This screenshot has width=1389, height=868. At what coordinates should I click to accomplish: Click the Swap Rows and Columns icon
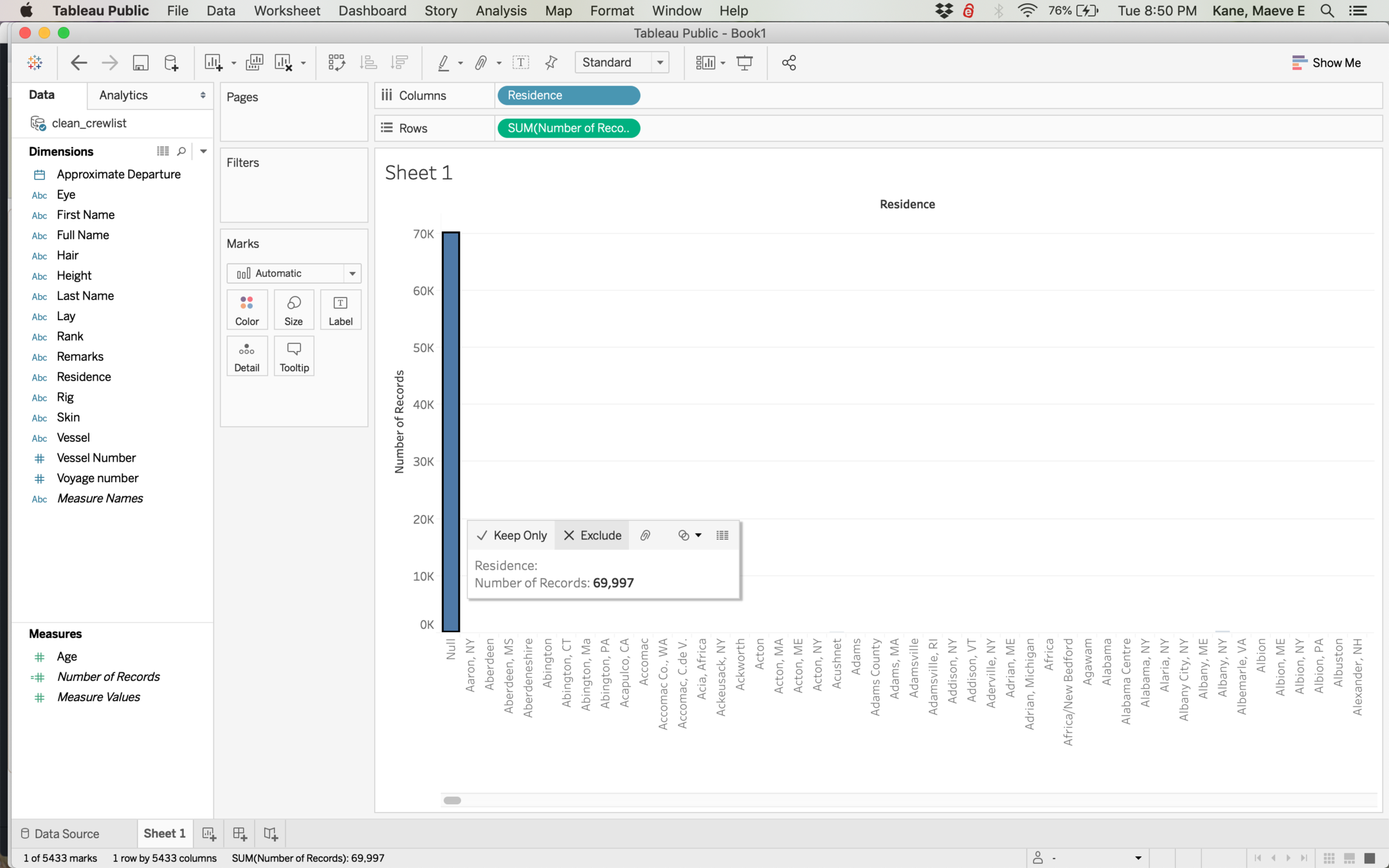tap(336, 62)
